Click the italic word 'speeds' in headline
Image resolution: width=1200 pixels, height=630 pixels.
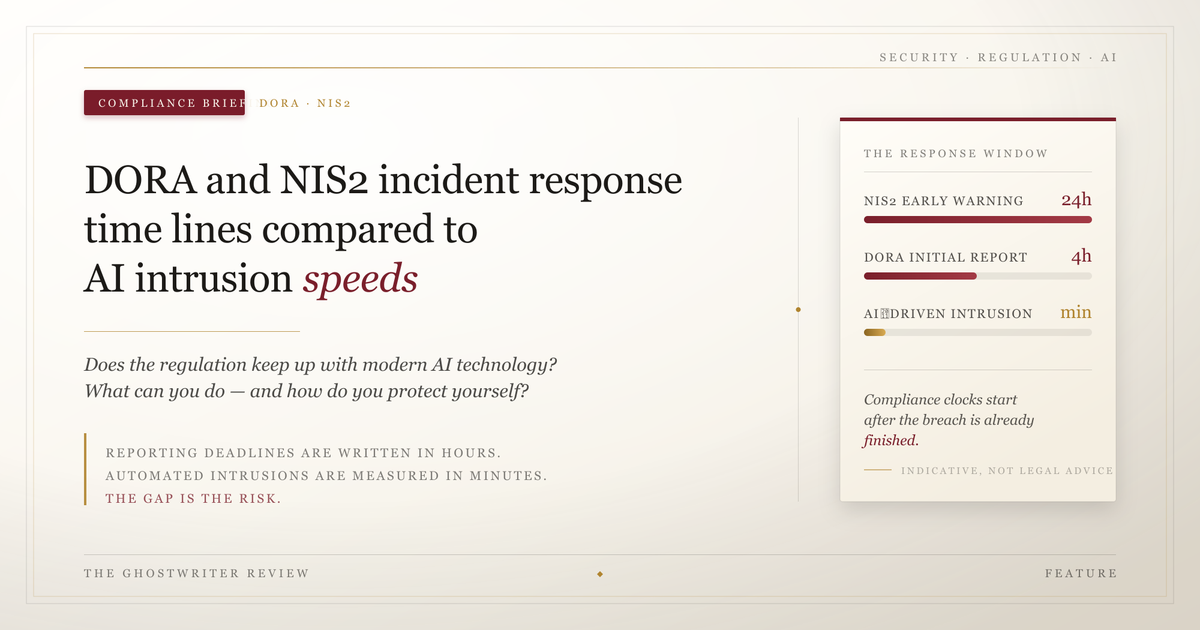360,281
